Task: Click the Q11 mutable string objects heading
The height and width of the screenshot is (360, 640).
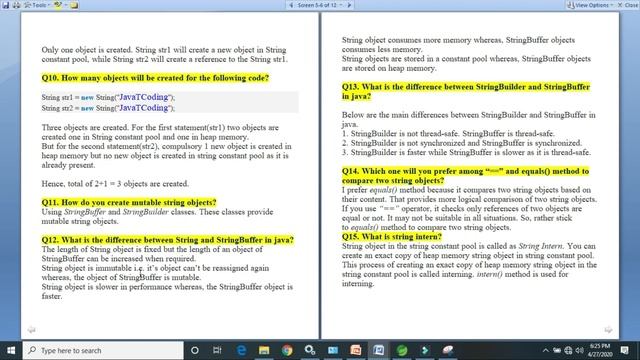Action: 129,202
